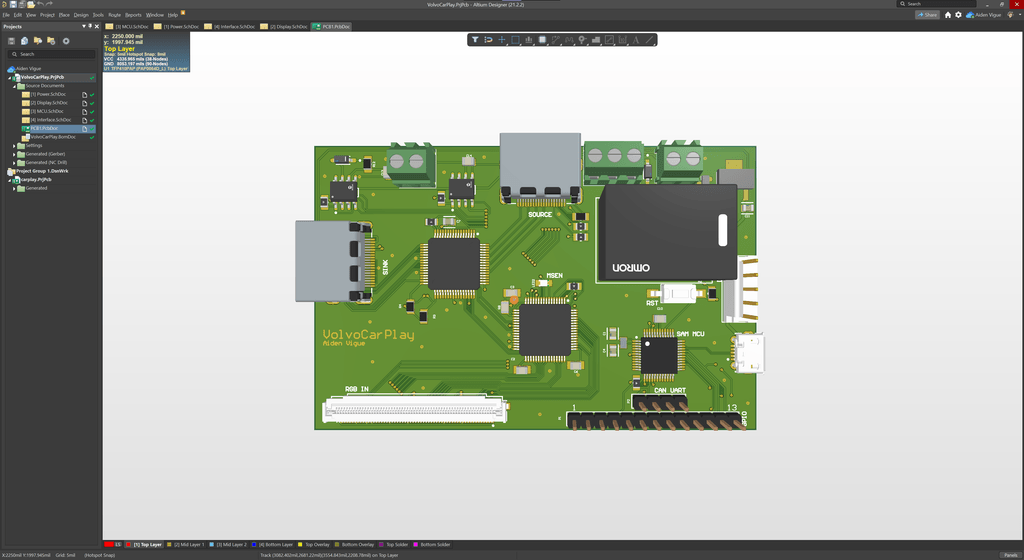Image resolution: width=1024 pixels, height=560 pixels.
Task: Open the Place menu
Action: click(64, 14)
